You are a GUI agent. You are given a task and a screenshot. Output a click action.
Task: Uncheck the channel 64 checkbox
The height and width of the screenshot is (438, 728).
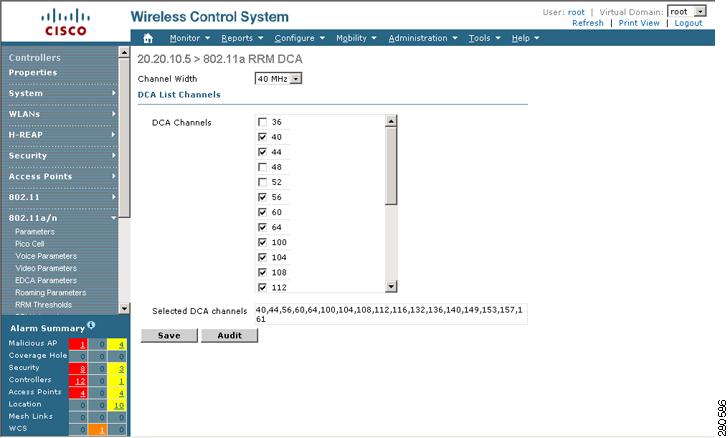tap(262, 227)
